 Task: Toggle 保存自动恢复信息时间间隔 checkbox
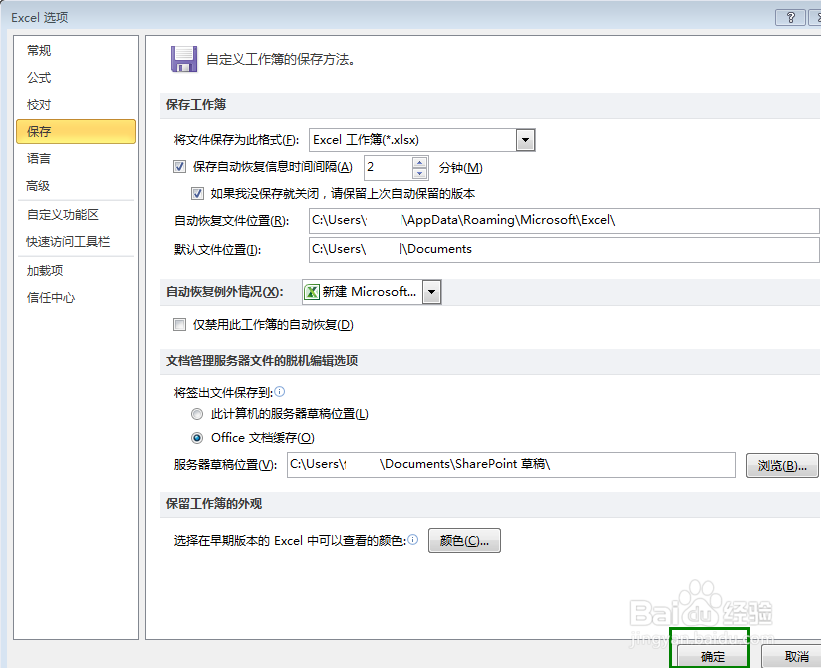(x=179, y=167)
